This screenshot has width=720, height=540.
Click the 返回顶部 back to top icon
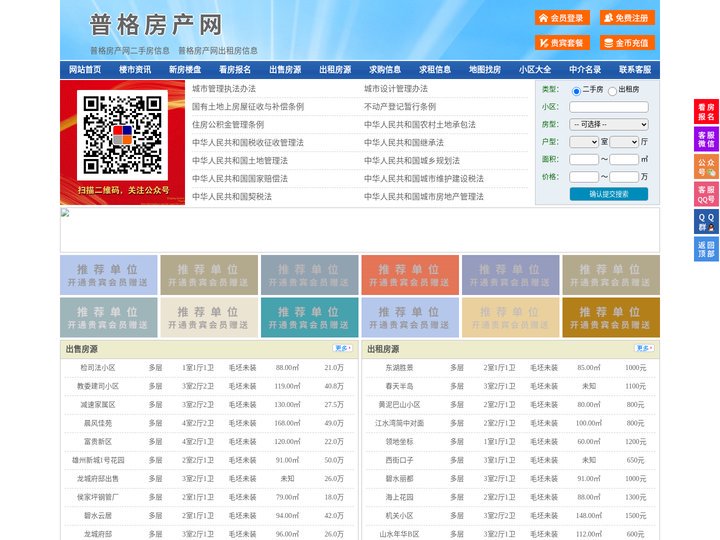[706, 249]
